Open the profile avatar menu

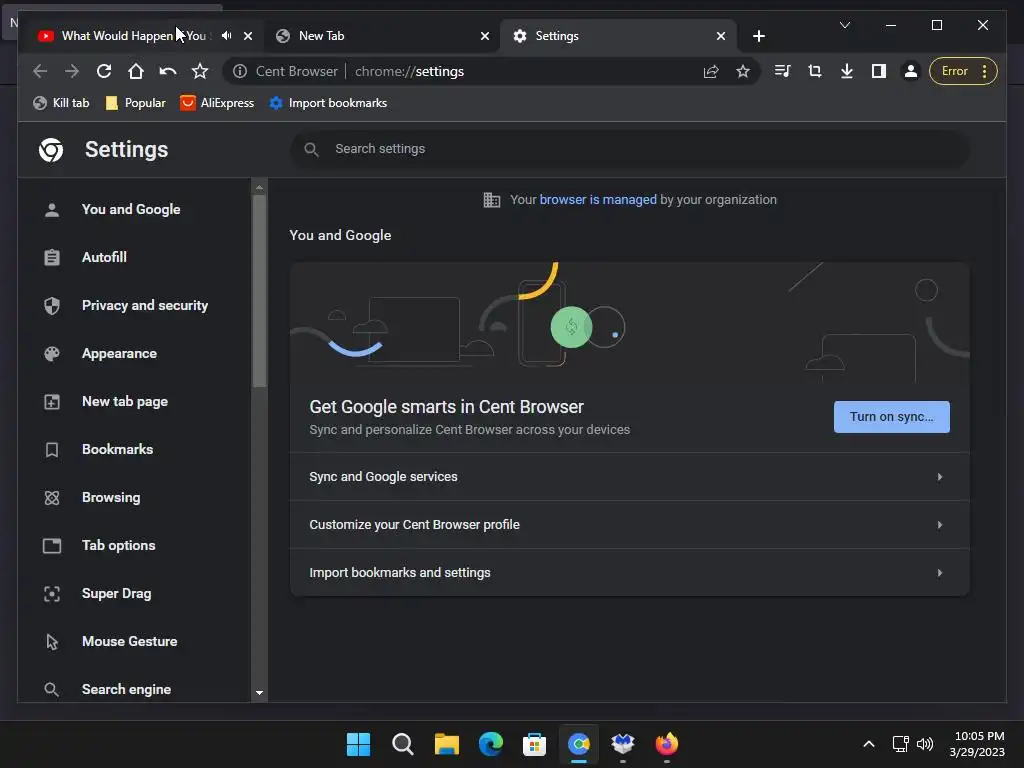(x=910, y=71)
